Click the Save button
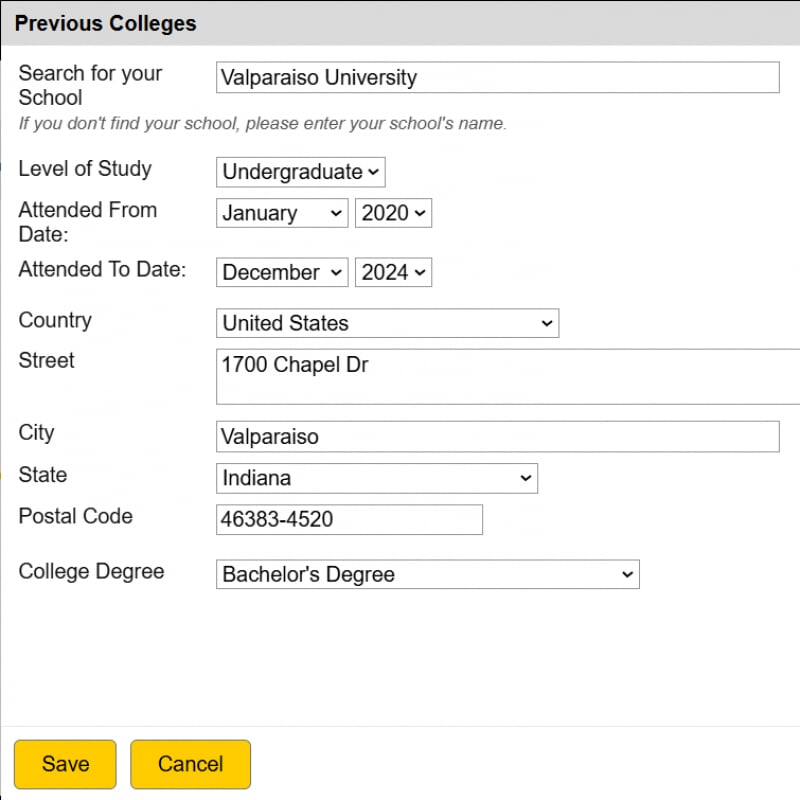Image resolution: width=800 pixels, height=800 pixels. tap(65, 764)
